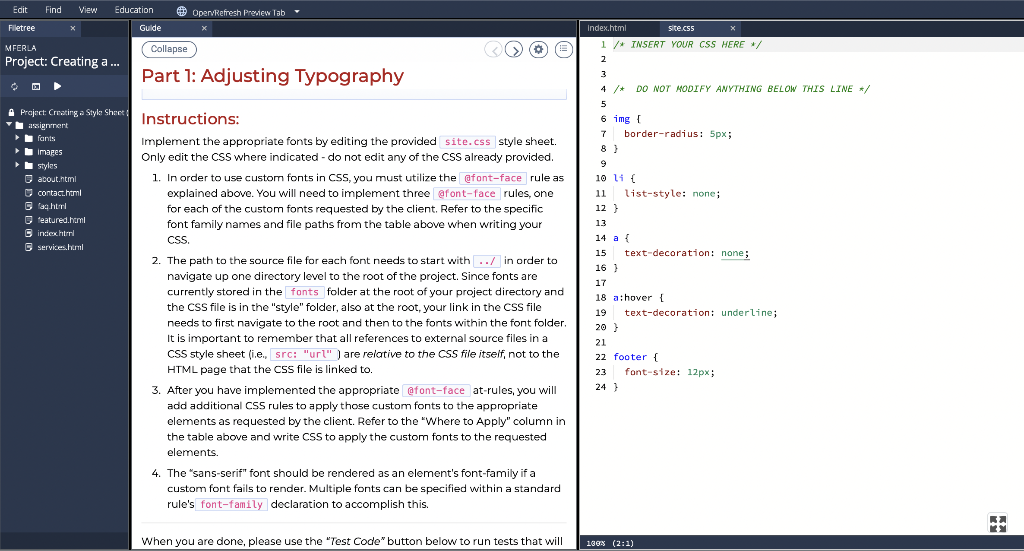This screenshot has height=551, width=1024.
Task: Open the terminal icon in Filetree toolbar
Action: click(x=35, y=86)
